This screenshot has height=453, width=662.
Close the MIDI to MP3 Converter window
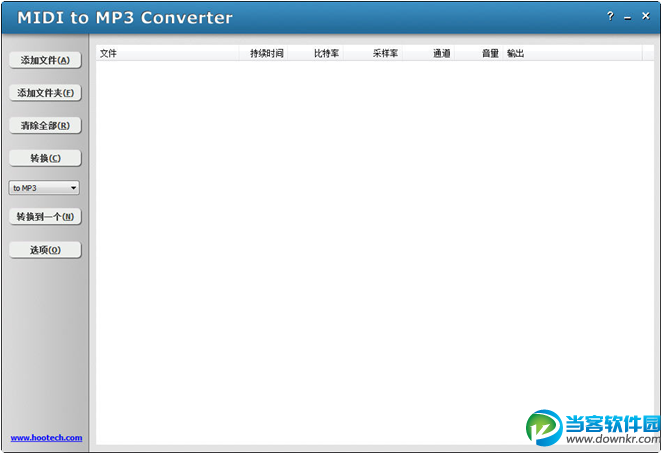click(x=646, y=16)
